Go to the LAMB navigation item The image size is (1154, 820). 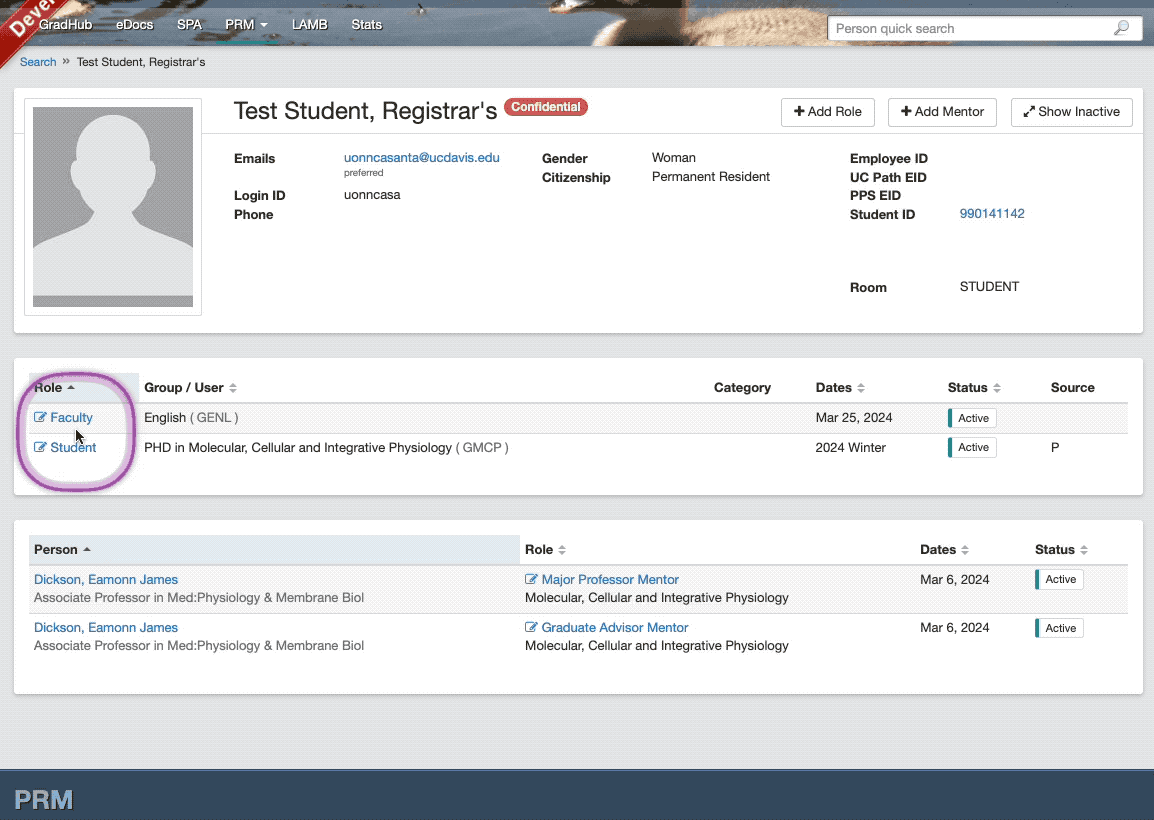tap(309, 25)
